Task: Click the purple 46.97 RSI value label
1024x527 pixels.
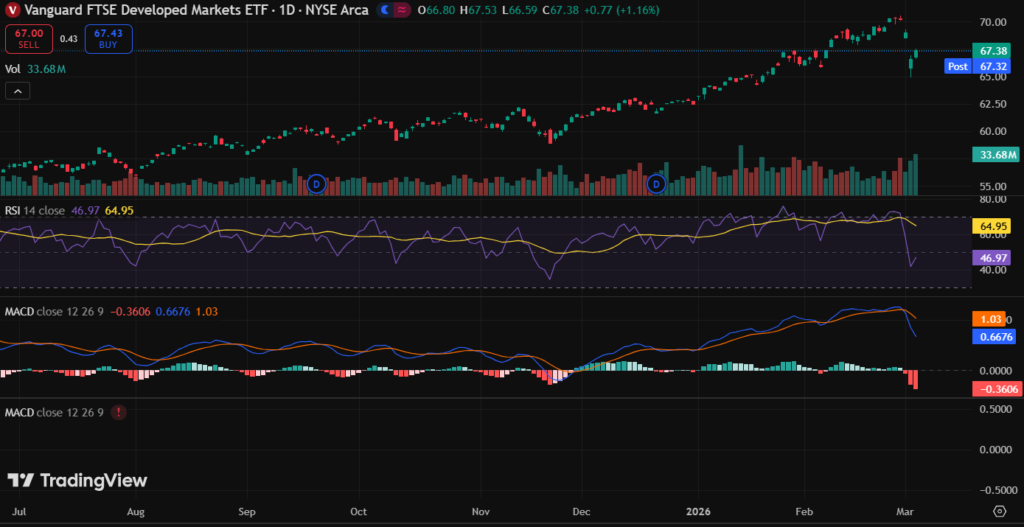Action: tap(992, 257)
